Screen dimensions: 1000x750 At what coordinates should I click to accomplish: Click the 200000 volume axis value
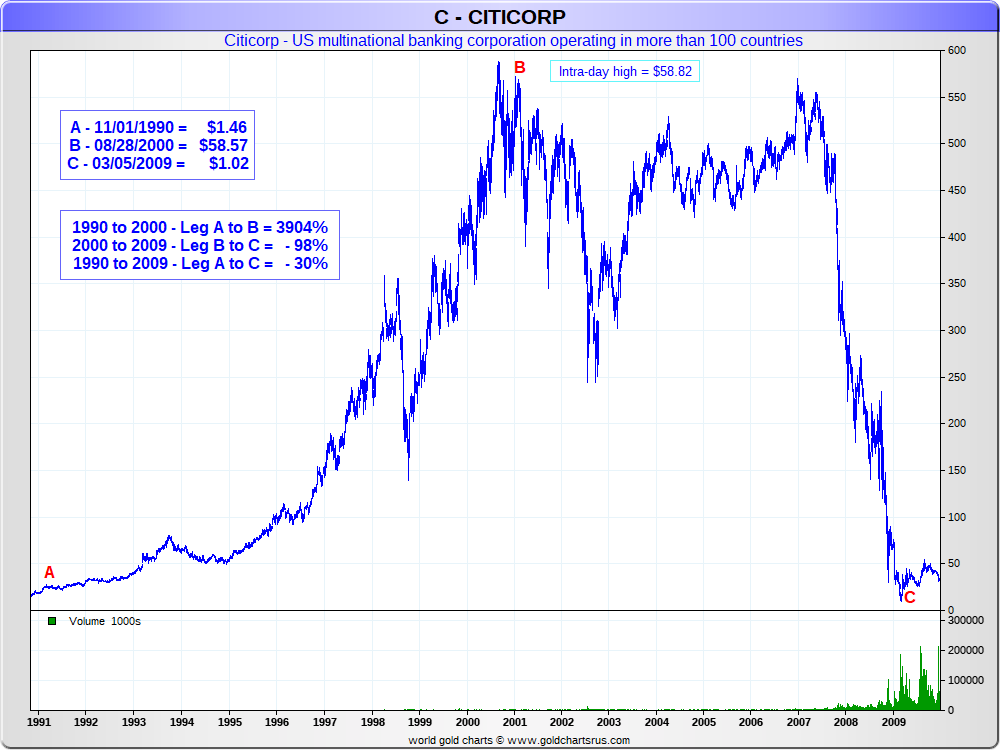(966, 650)
